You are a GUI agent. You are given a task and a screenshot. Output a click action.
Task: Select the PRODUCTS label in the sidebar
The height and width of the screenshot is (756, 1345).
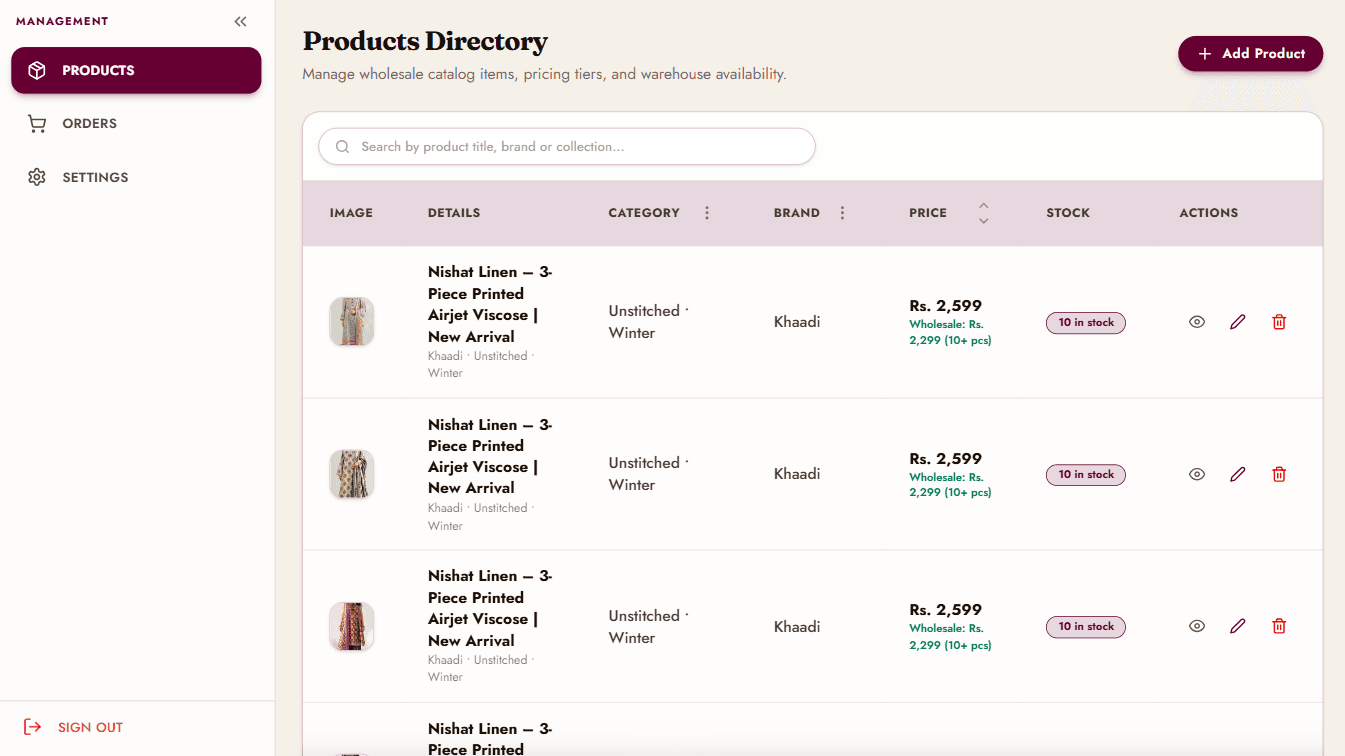point(98,71)
